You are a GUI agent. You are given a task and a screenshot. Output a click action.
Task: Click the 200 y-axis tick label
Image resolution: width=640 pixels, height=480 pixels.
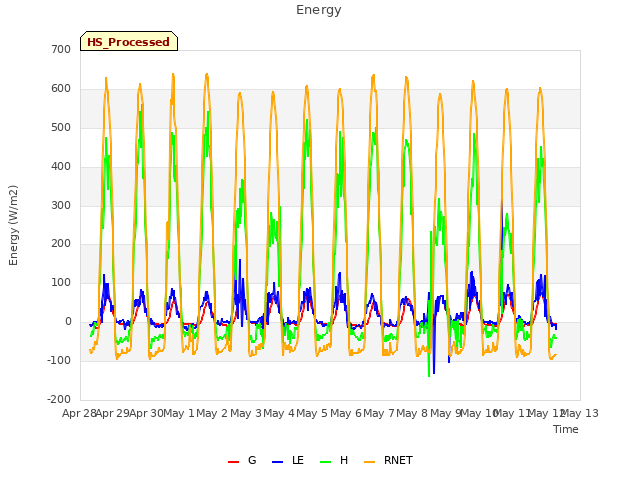pos(61,244)
